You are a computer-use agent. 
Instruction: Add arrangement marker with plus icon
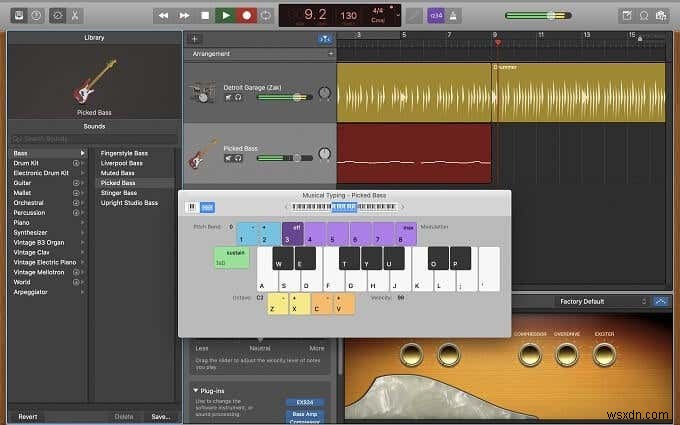[x=330, y=53]
